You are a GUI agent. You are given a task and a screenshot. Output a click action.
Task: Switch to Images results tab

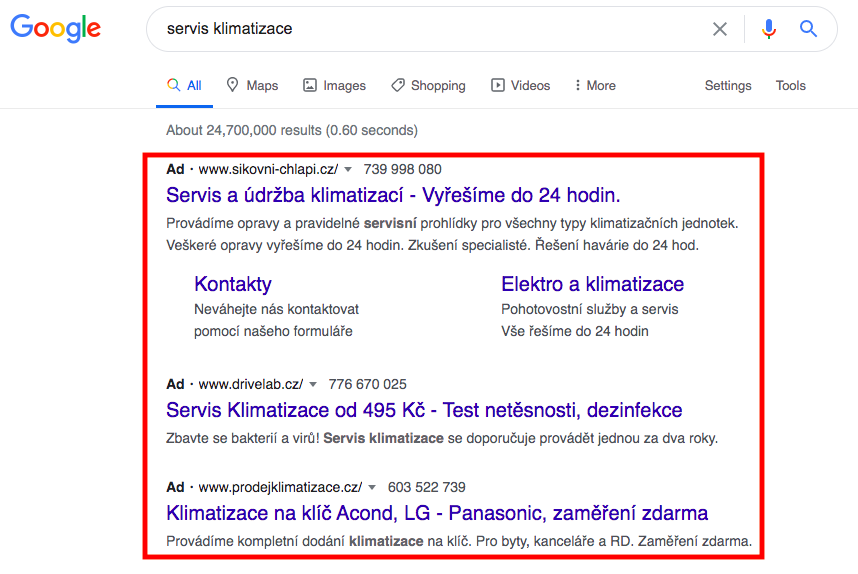coord(334,85)
